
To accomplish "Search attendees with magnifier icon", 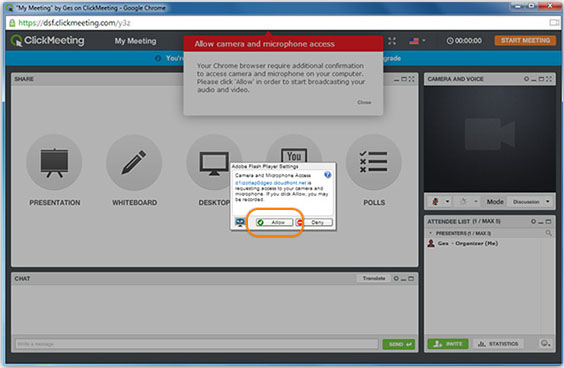I will (548, 233).
